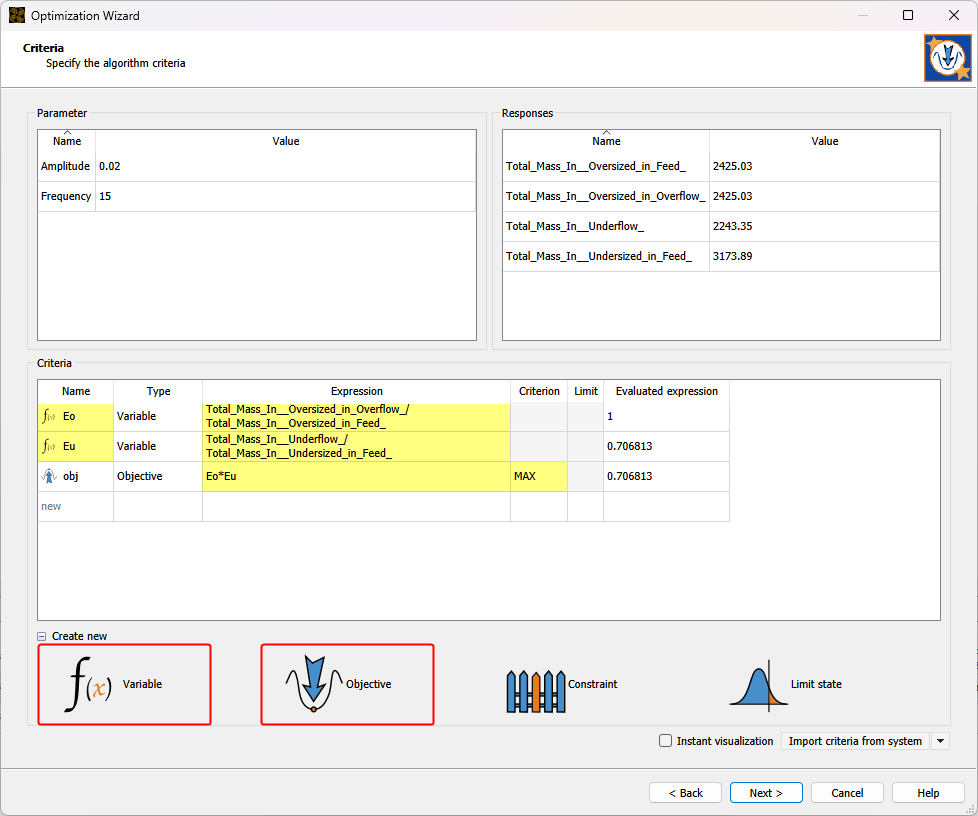Click the Criterion column header
Viewport: 978px width, 816px height.
click(x=539, y=391)
